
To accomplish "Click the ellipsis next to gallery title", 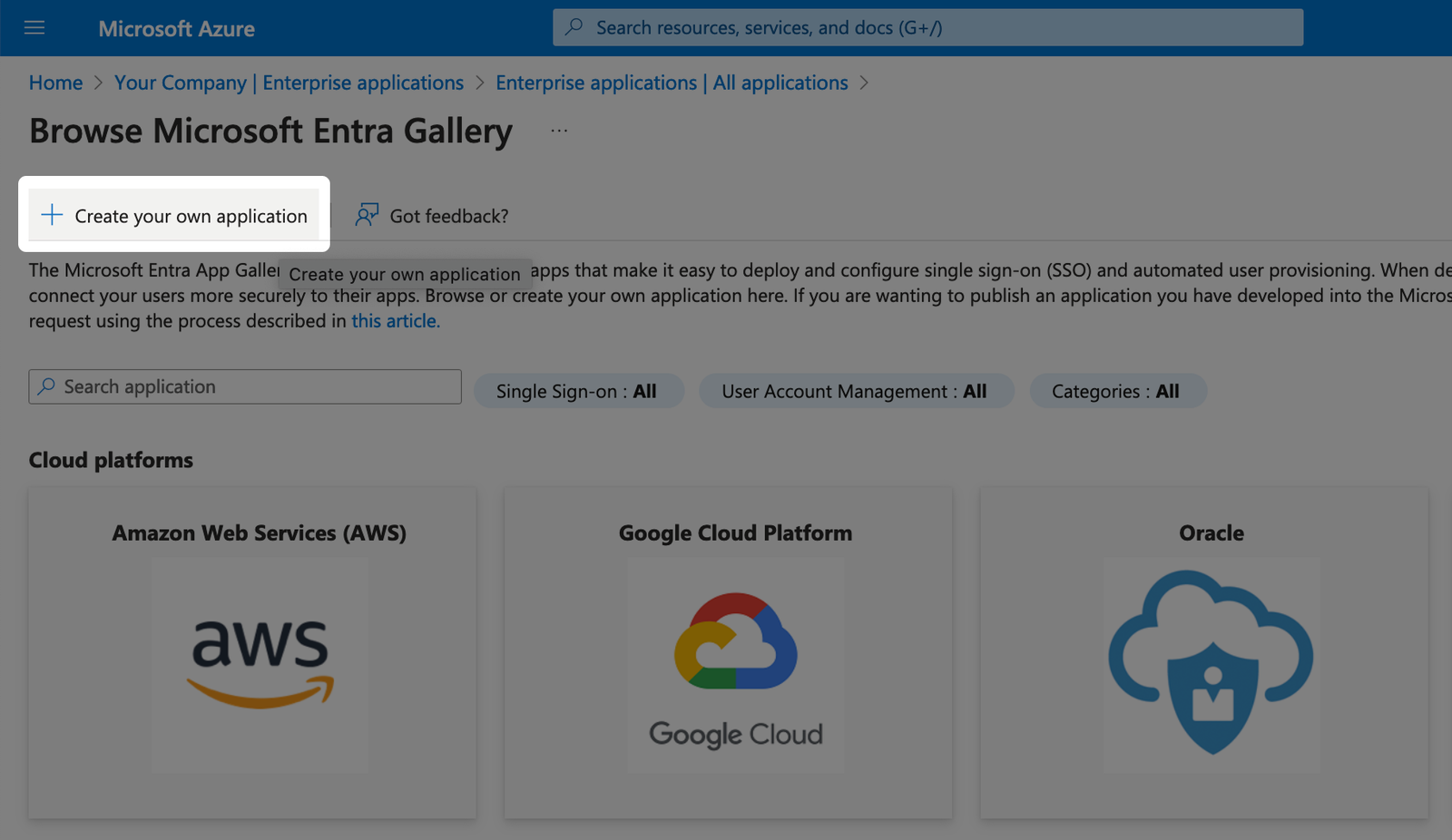I will click(559, 131).
